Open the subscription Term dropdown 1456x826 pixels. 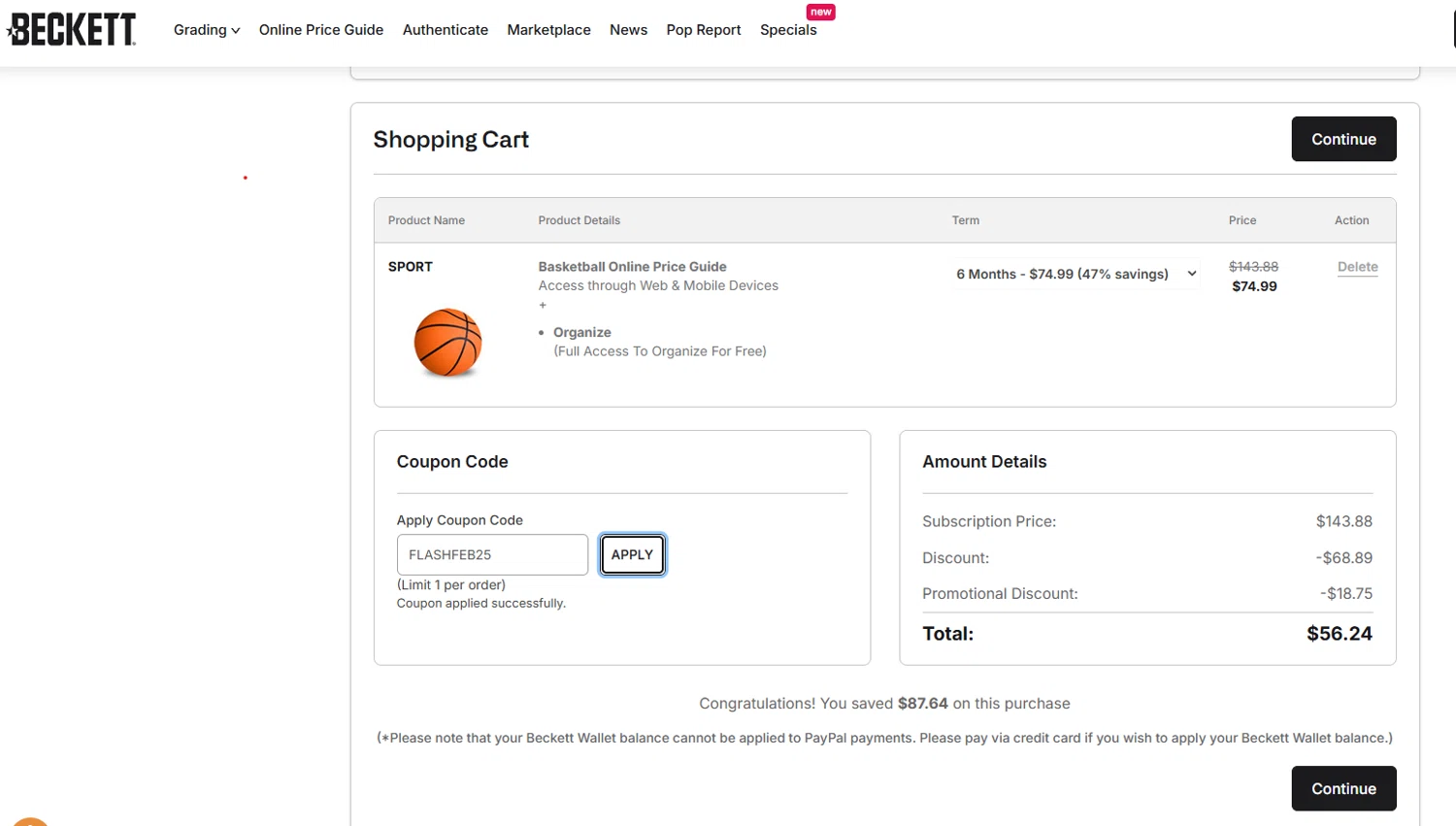pos(1075,274)
